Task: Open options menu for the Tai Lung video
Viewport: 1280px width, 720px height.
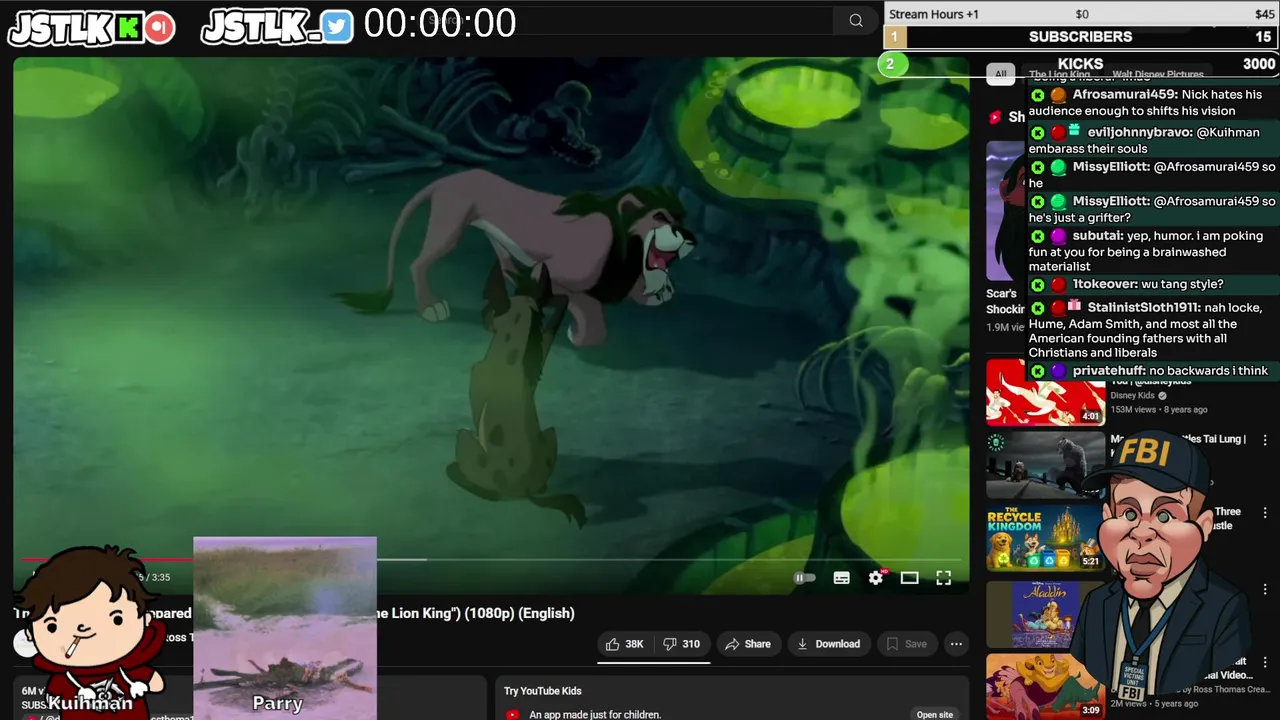Action: click(x=1265, y=440)
